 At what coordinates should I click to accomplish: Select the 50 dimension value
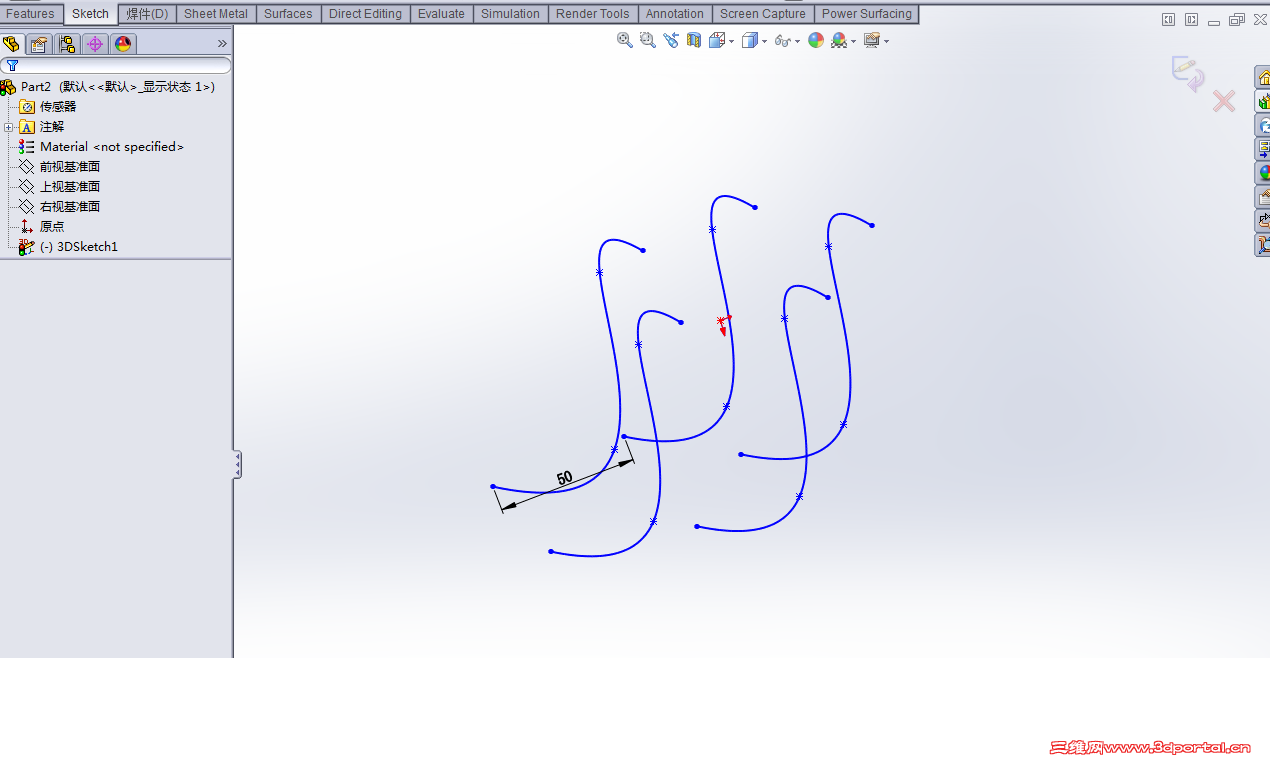point(564,478)
